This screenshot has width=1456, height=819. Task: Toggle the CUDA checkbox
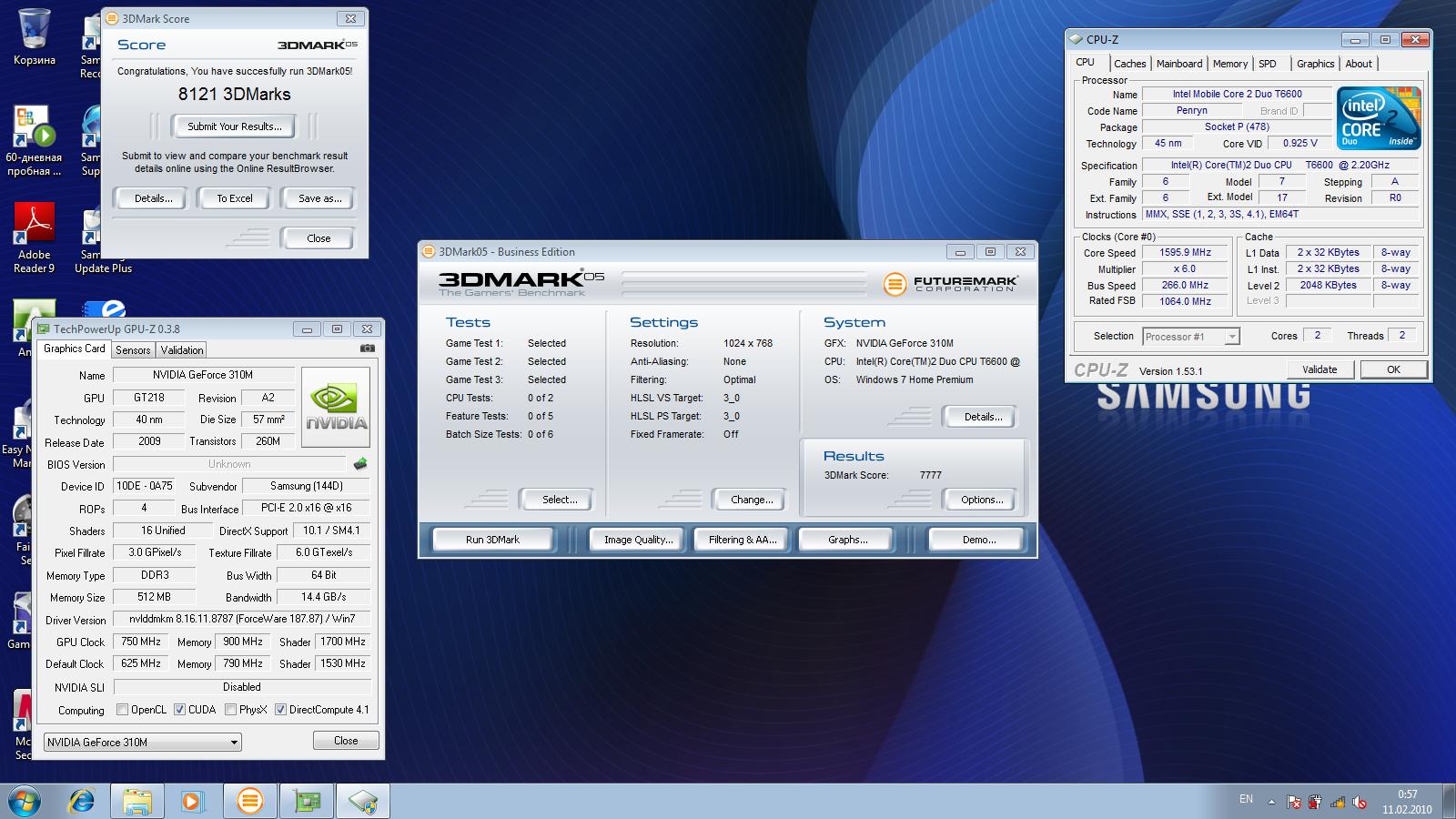coord(179,710)
